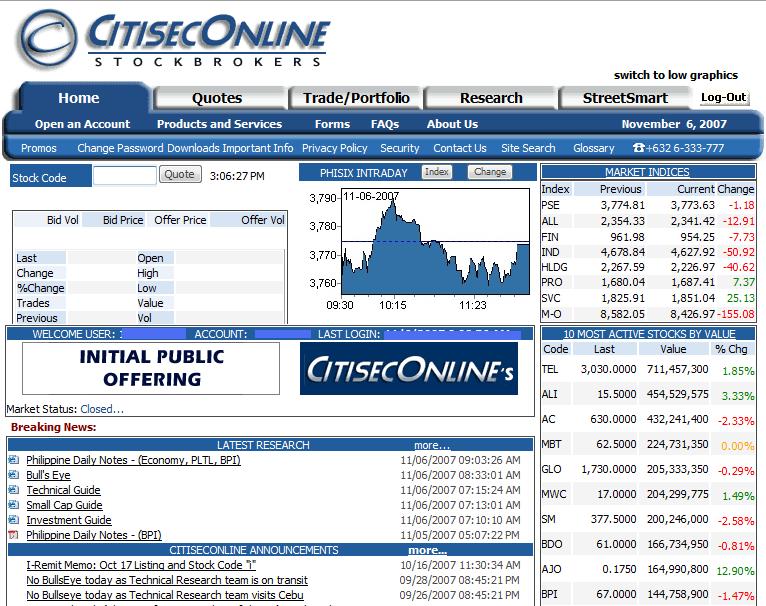Open the Quotes tab
The height and width of the screenshot is (606, 766).
[217, 98]
